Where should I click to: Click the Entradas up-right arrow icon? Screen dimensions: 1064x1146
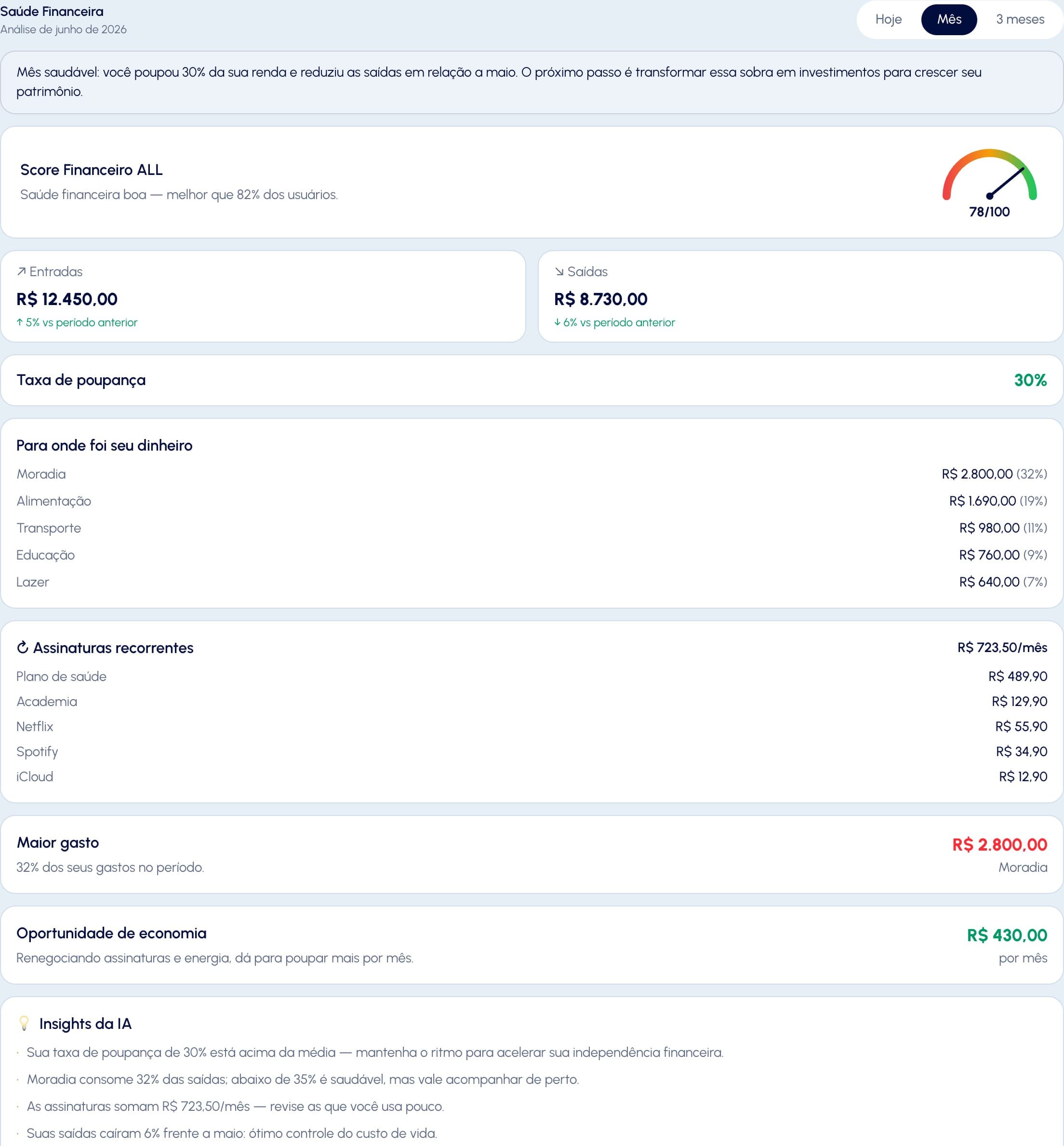tap(21, 272)
